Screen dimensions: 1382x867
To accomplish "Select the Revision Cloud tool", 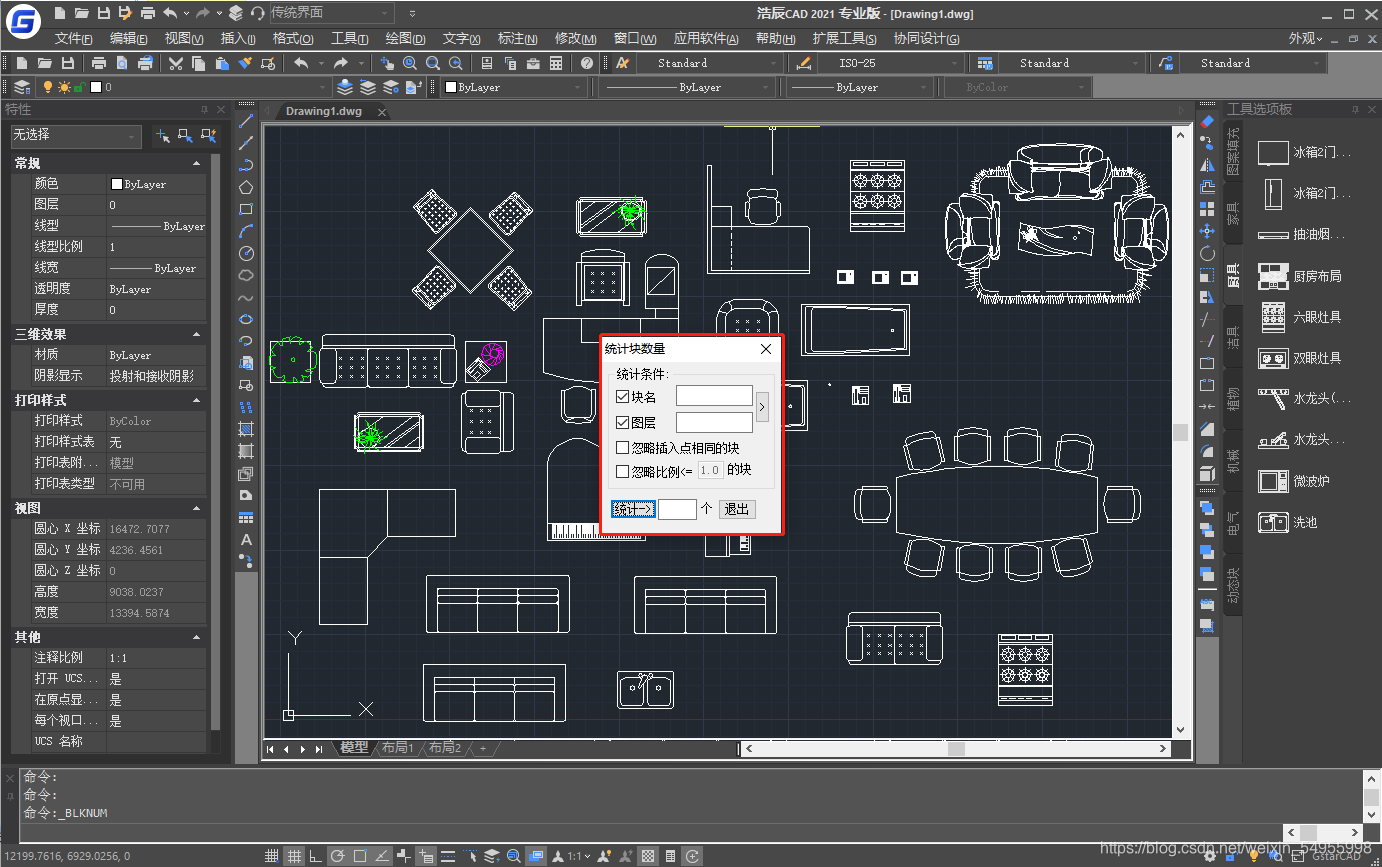I will (246, 275).
